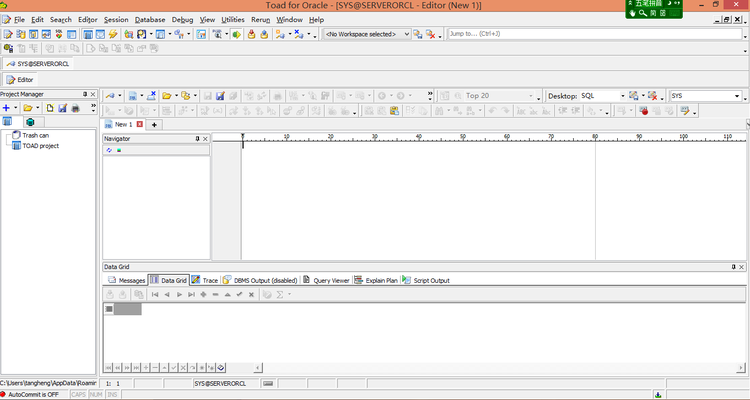Select the TOAD project tree item
The image size is (750, 400).
(x=40, y=145)
